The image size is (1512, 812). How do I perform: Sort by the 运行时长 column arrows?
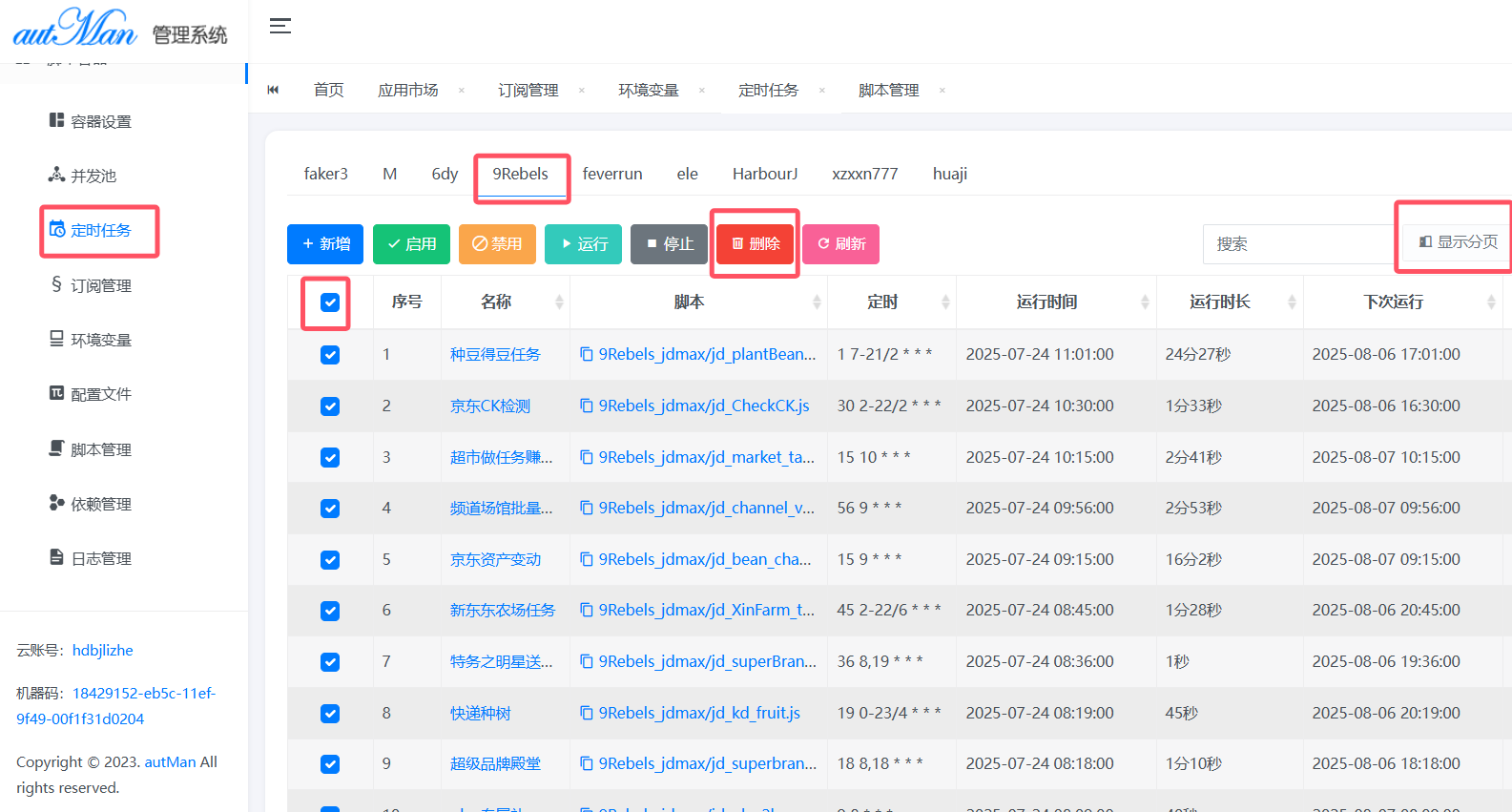coord(1293,302)
